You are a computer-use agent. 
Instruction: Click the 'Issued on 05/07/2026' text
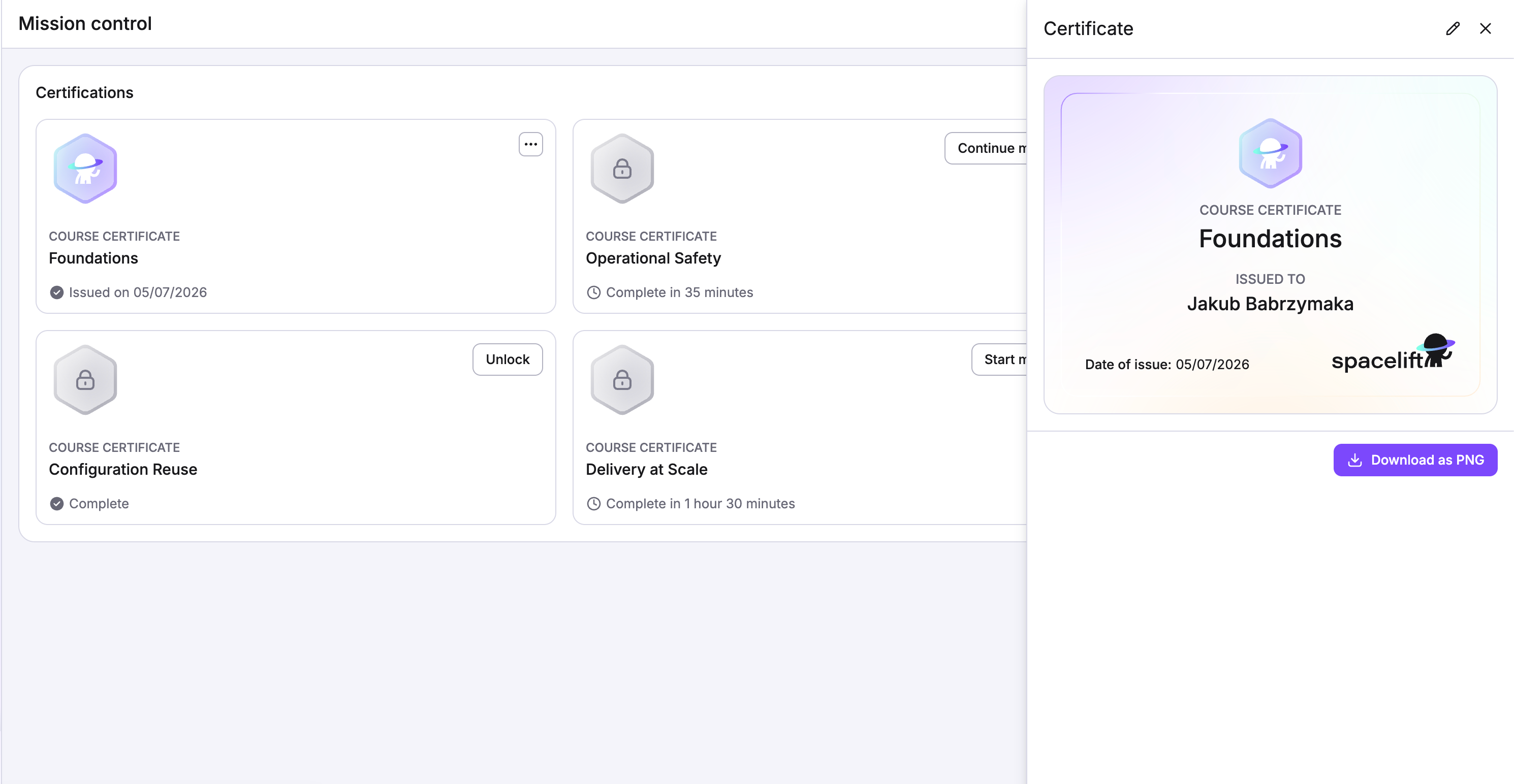138,292
